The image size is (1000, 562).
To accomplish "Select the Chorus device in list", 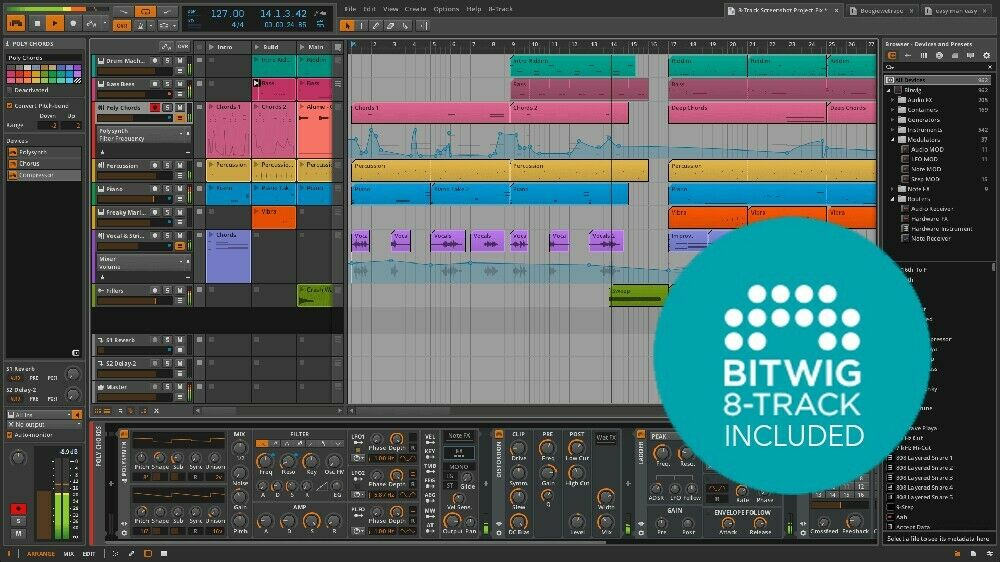I will [x=29, y=163].
